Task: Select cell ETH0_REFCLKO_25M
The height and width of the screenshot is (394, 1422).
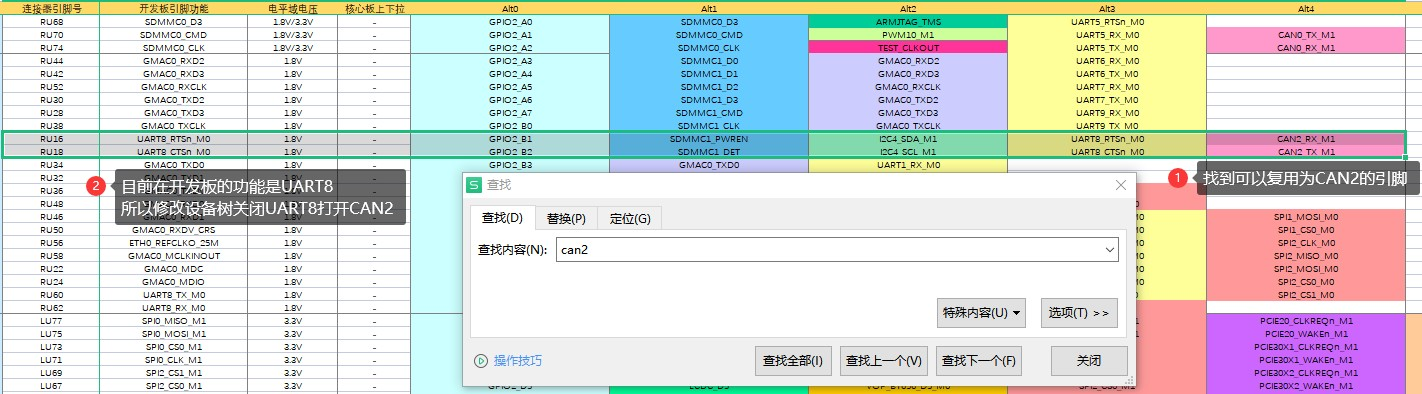Action: [174, 243]
